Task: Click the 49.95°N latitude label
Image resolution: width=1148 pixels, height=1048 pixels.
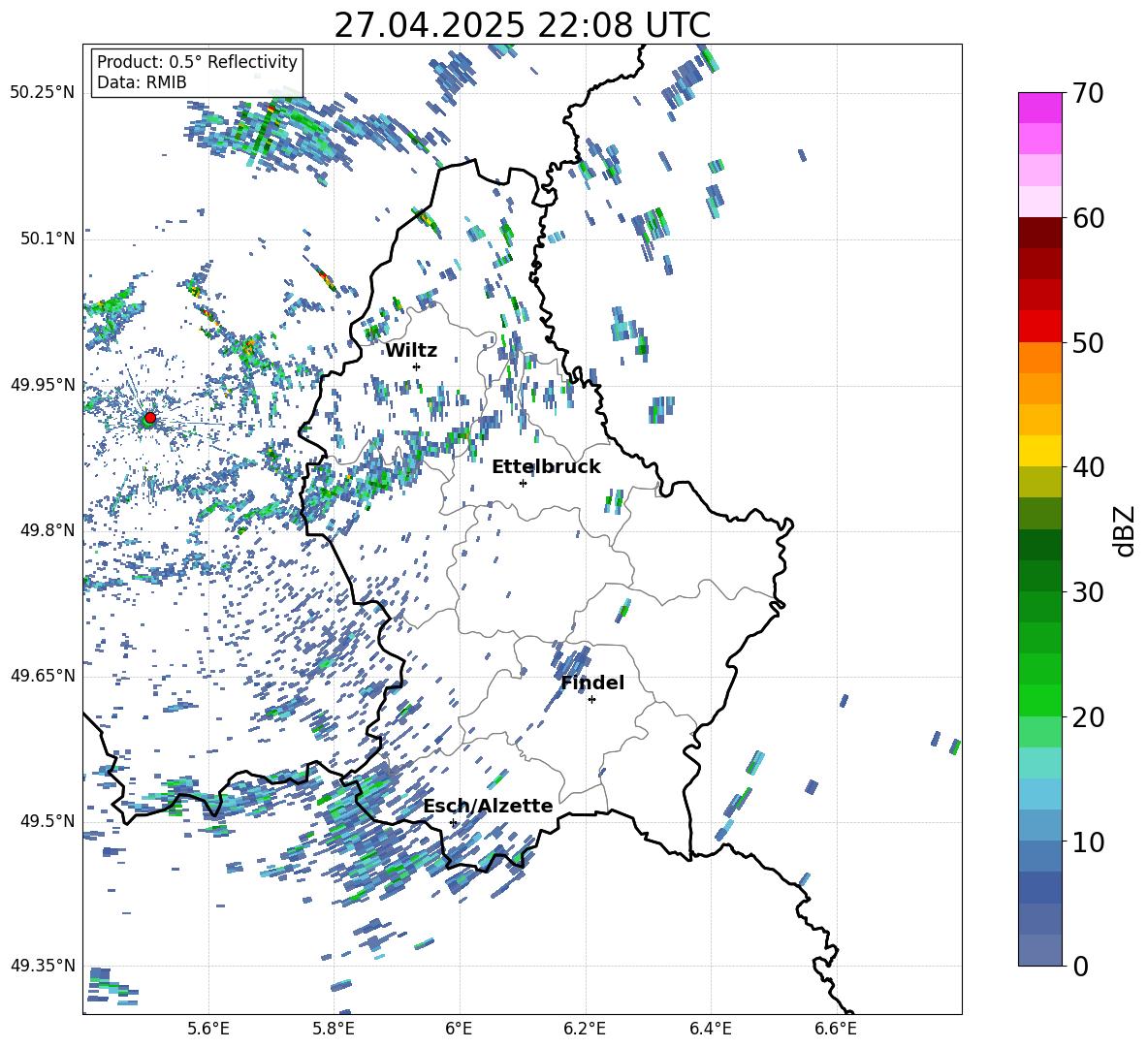Action: (43, 384)
